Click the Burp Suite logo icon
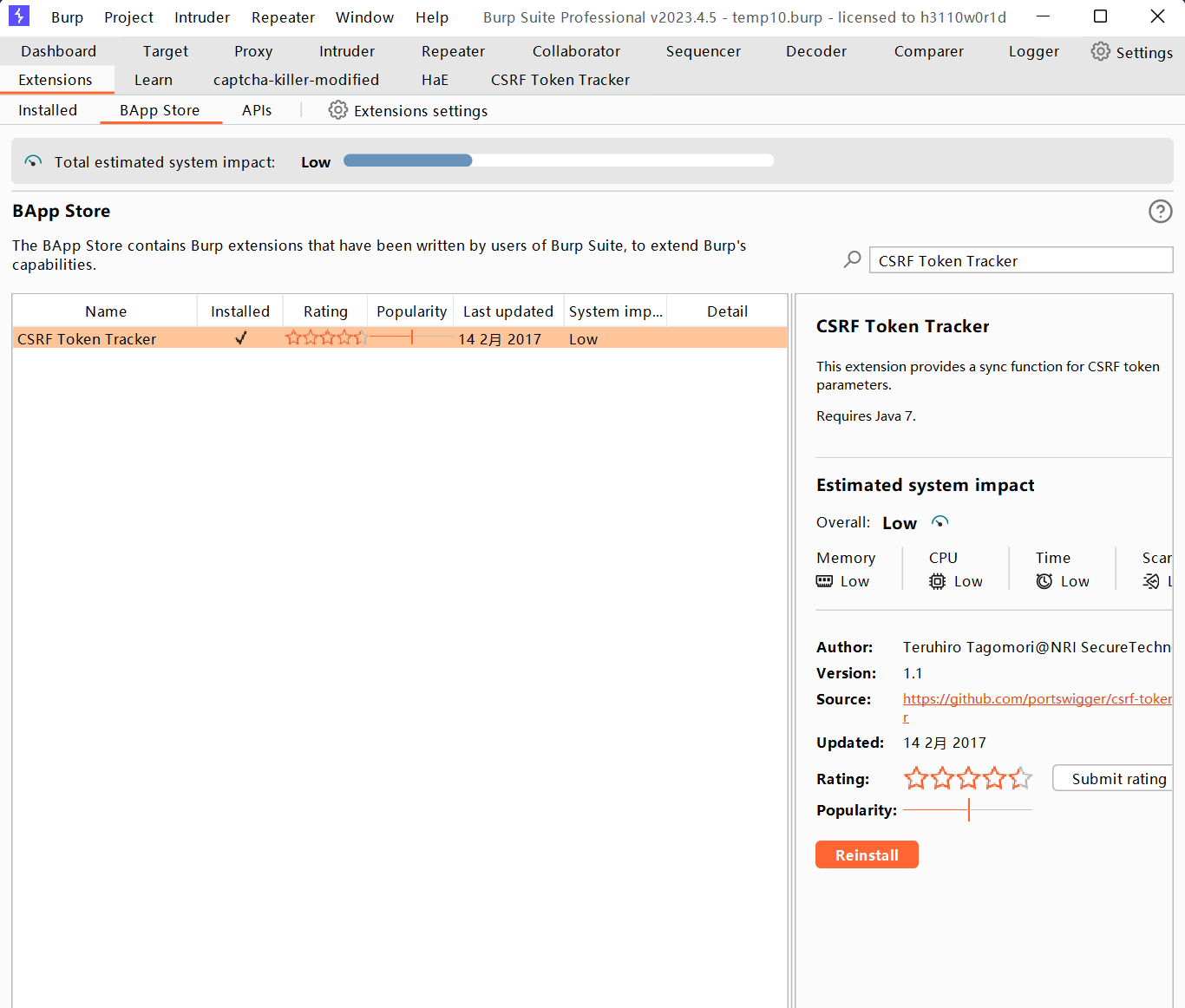1185x1008 pixels. click(x=18, y=16)
